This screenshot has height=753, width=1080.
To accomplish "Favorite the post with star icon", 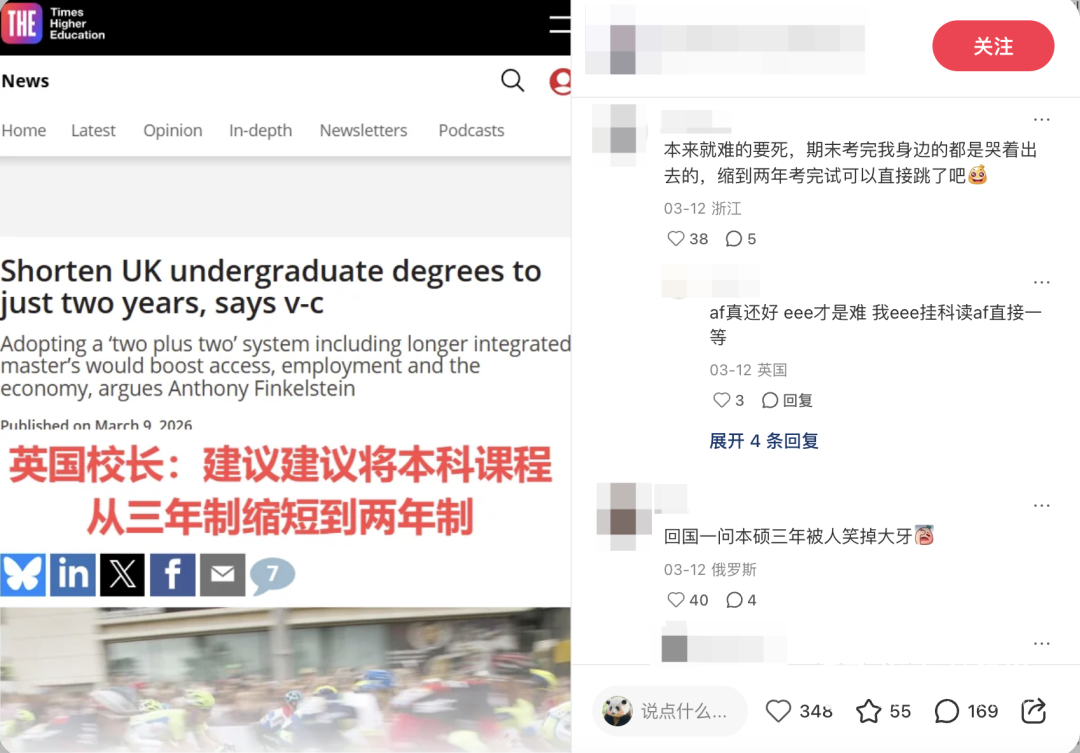I will pyautogui.click(x=869, y=711).
